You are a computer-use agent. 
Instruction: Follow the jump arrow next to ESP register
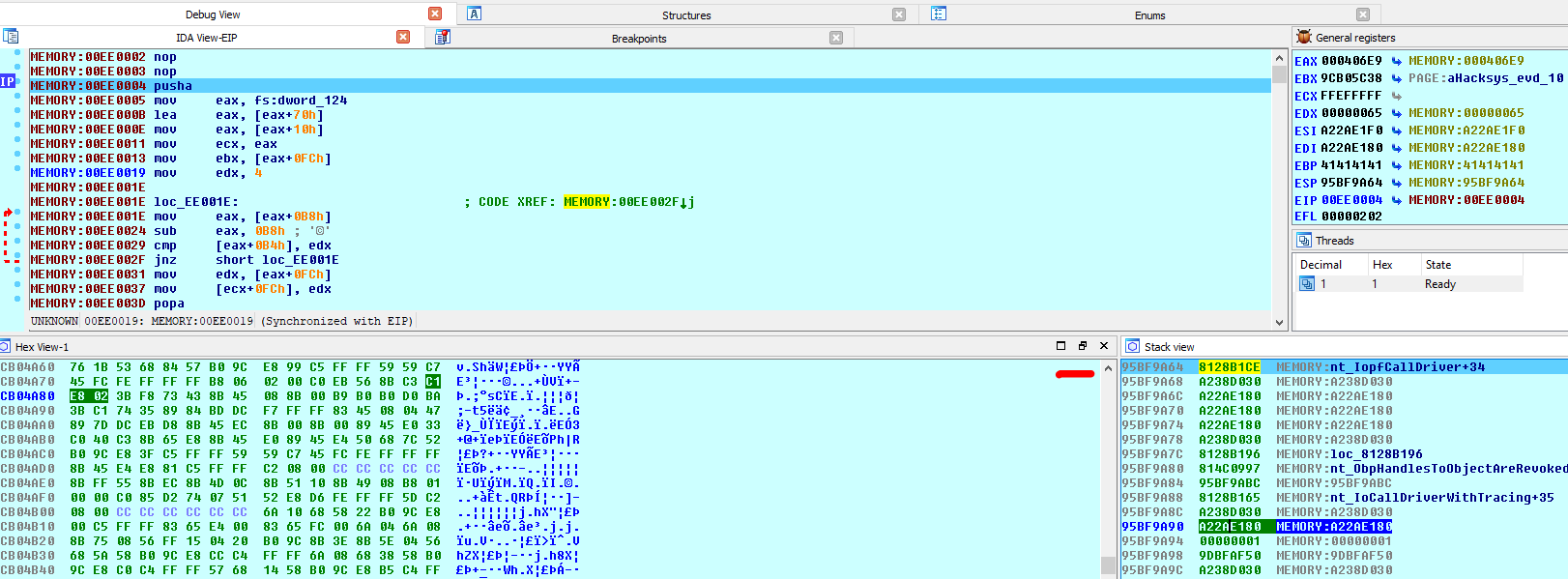(1397, 183)
